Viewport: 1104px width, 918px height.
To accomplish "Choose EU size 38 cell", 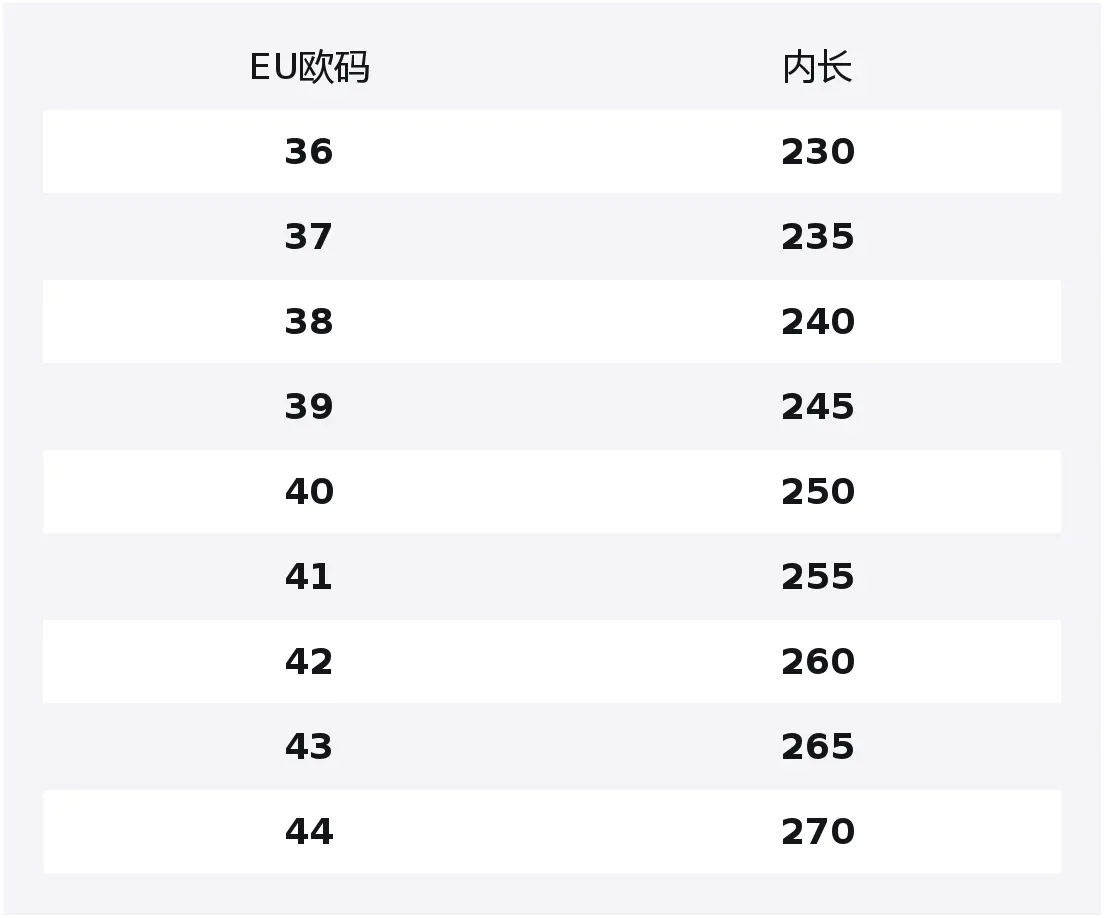I will (x=309, y=322).
